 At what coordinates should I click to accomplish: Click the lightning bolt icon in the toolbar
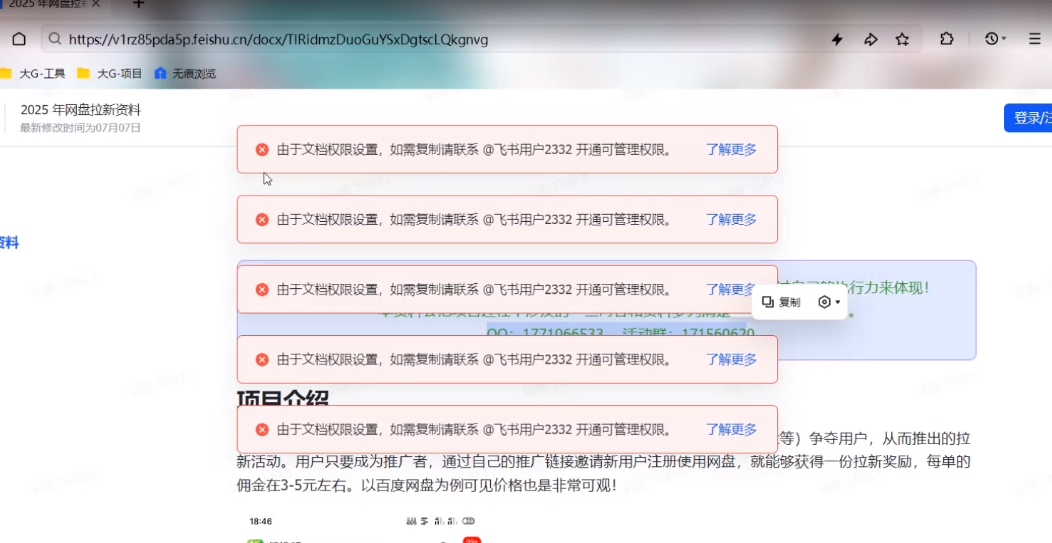[x=838, y=39]
